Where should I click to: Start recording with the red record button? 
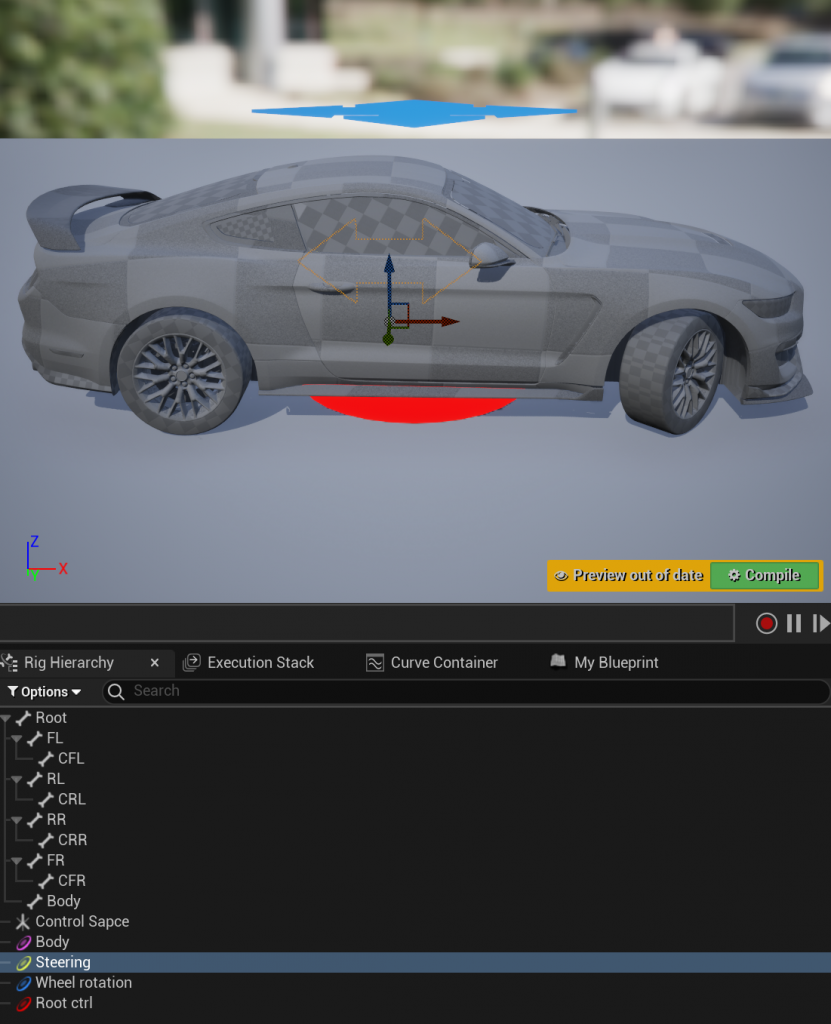coord(766,623)
